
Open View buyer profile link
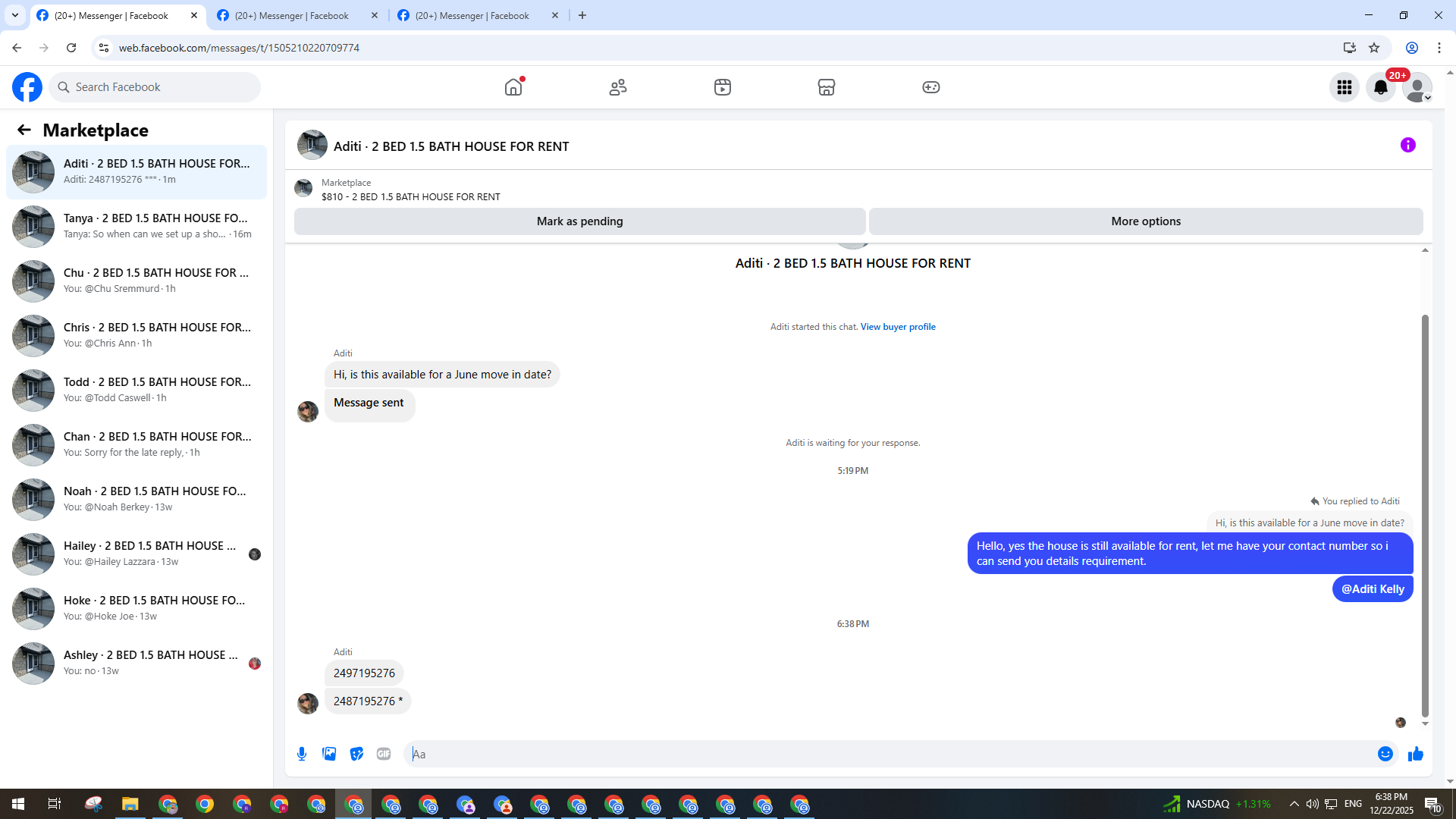coord(897,327)
